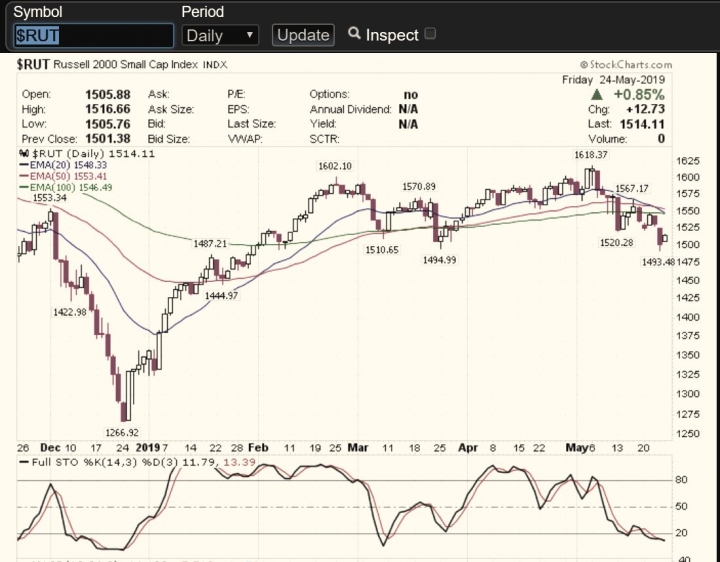Click the High value 1516.66

tap(108, 109)
